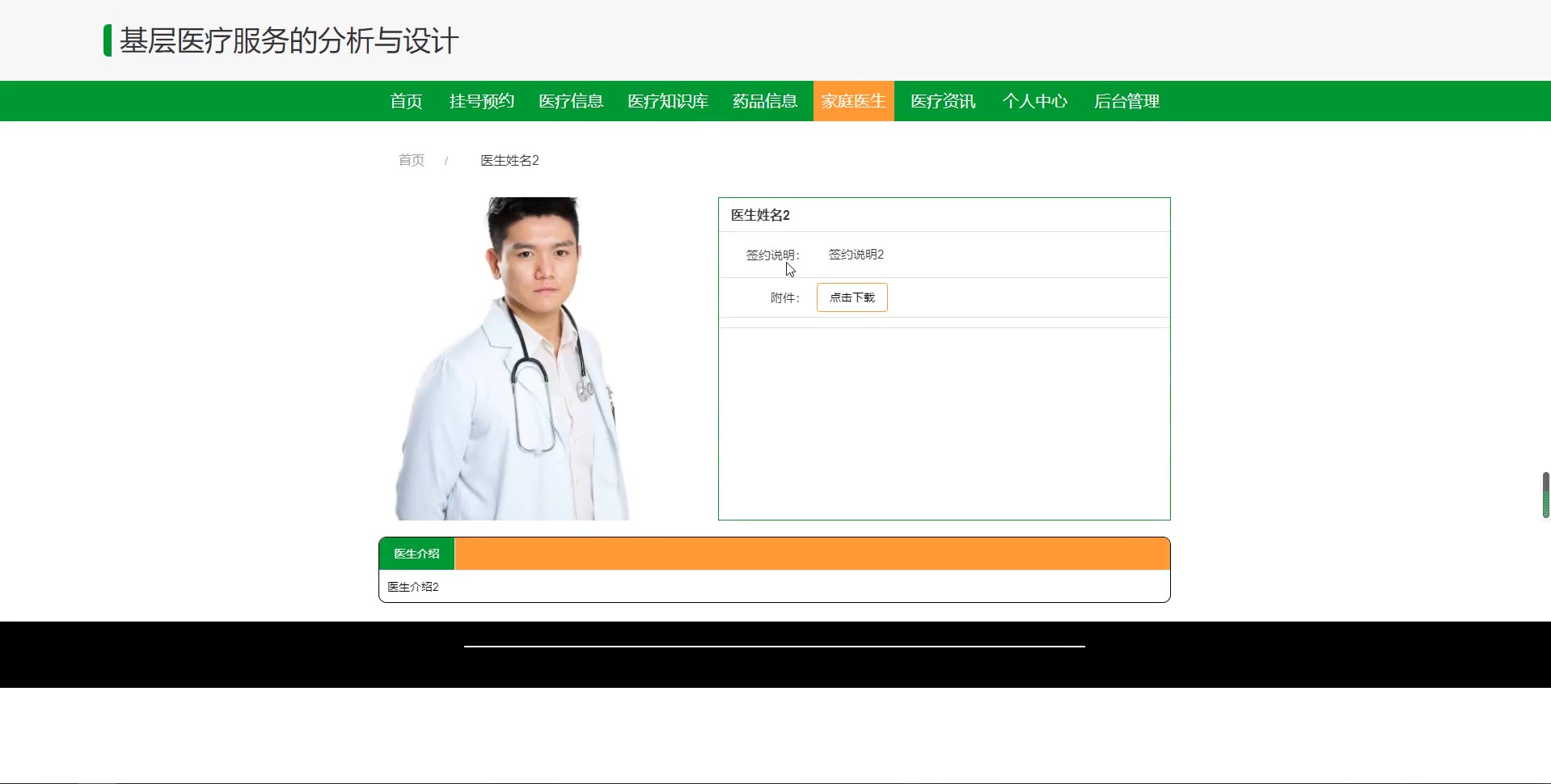Click the 签约说明2 value text
The width and height of the screenshot is (1551, 784).
click(856, 255)
